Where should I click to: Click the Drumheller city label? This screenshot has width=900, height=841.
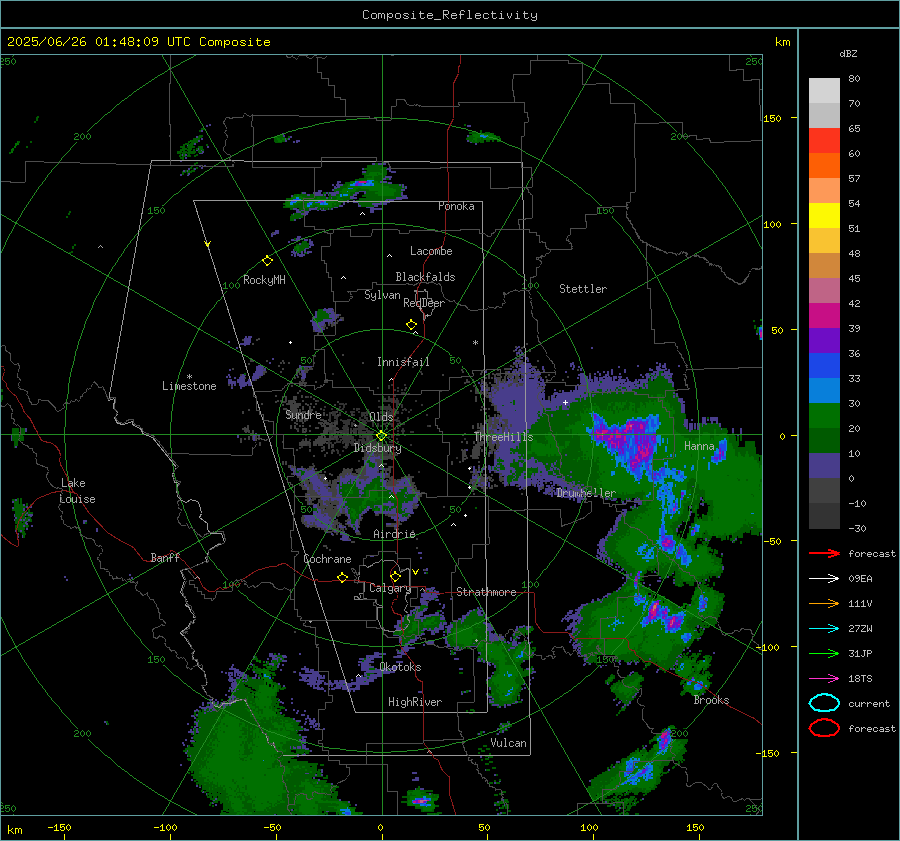coord(586,493)
